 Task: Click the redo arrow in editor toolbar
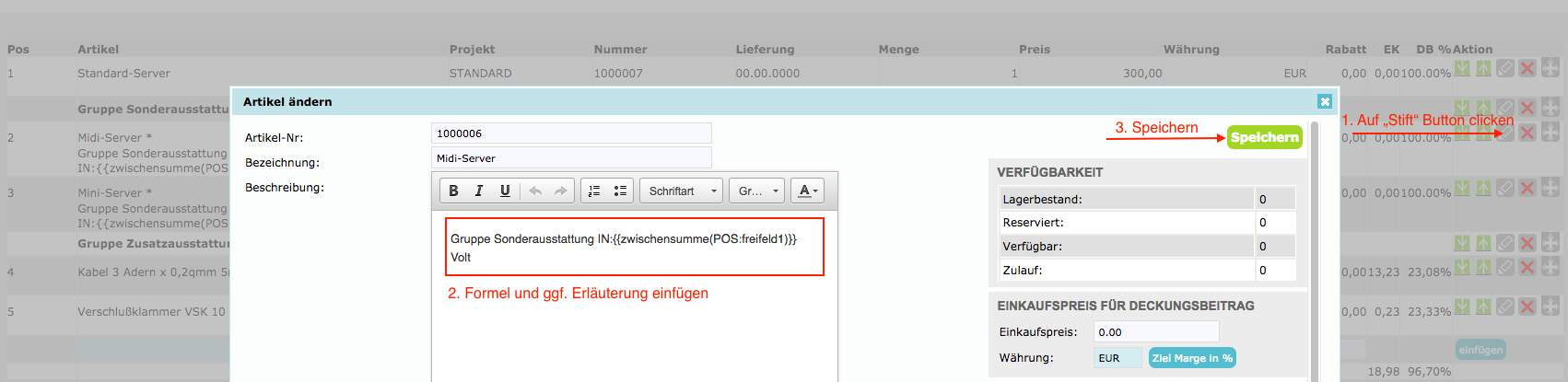560,191
